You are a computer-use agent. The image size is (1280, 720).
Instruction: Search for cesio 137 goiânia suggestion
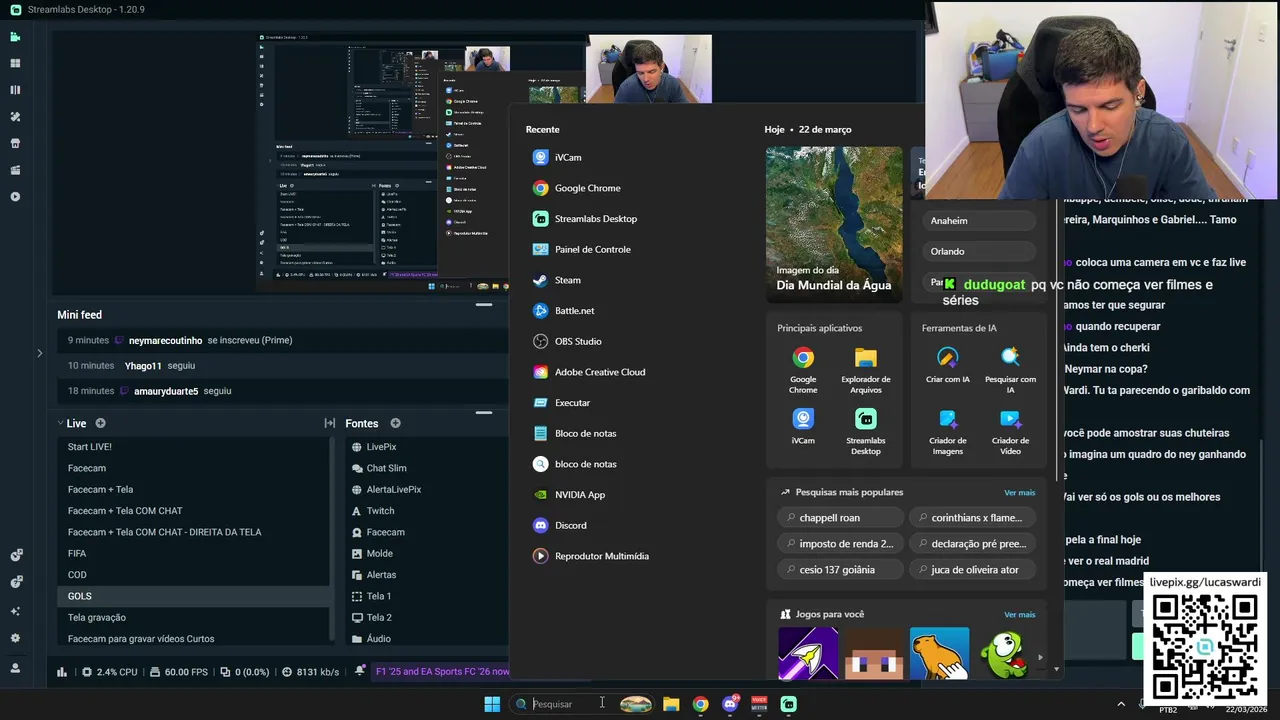click(840, 570)
